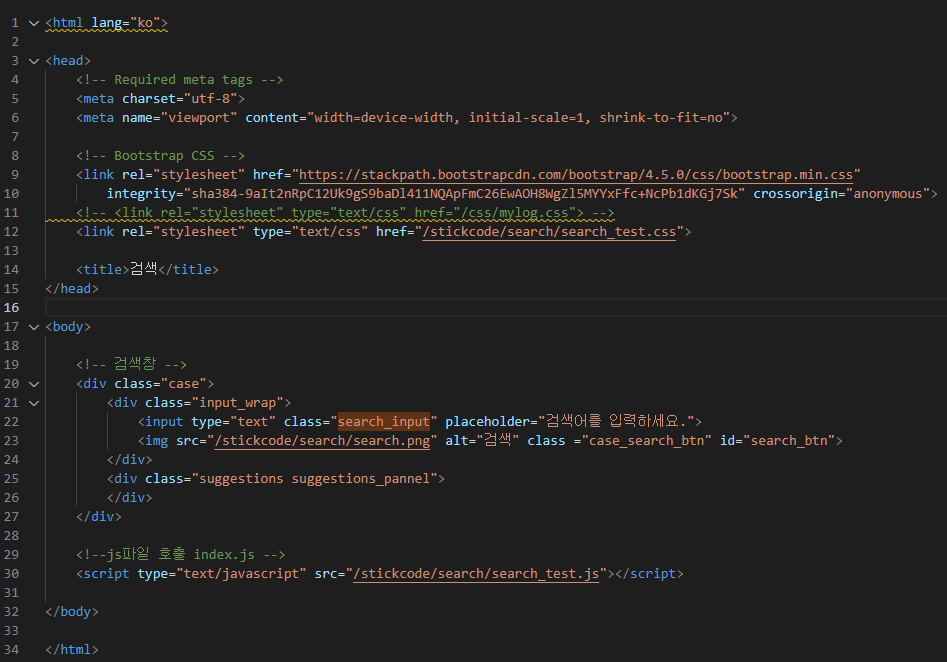Click the js파일 호출 index.js comment

coord(181,554)
